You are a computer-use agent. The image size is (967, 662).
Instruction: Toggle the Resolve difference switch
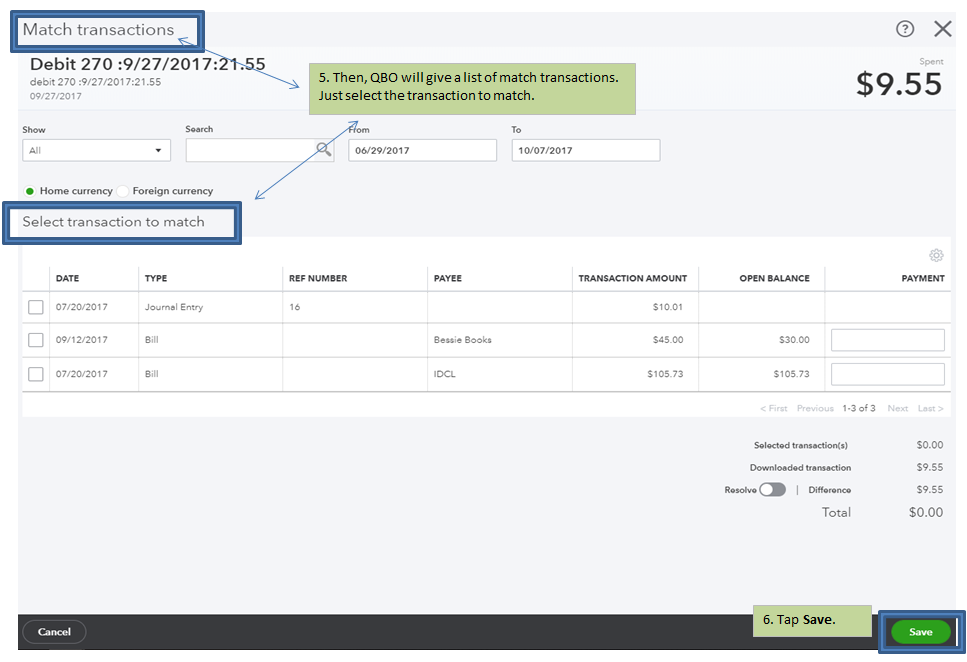(x=772, y=490)
